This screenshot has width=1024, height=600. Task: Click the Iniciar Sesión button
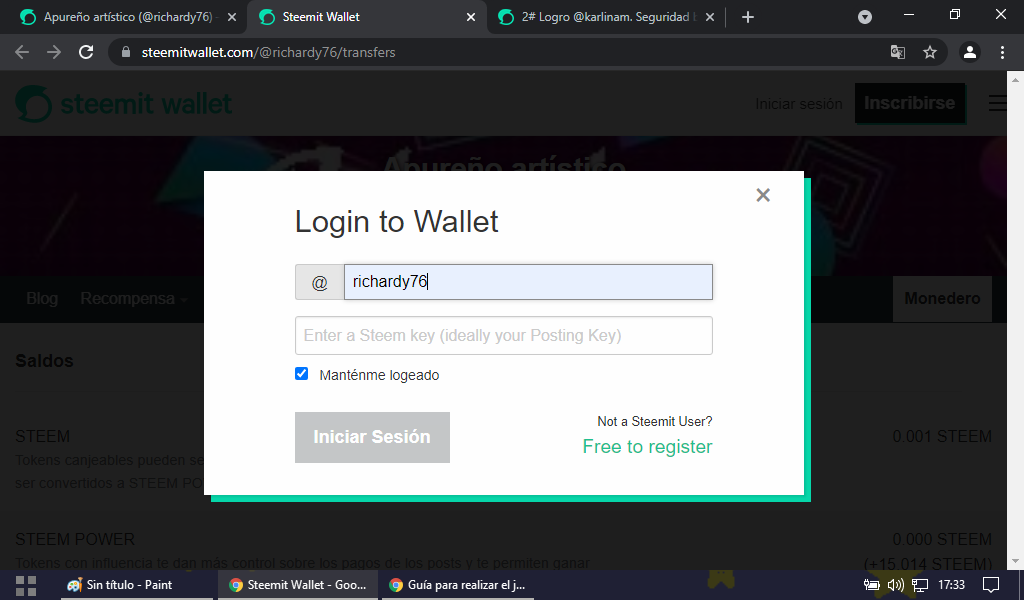click(x=372, y=437)
